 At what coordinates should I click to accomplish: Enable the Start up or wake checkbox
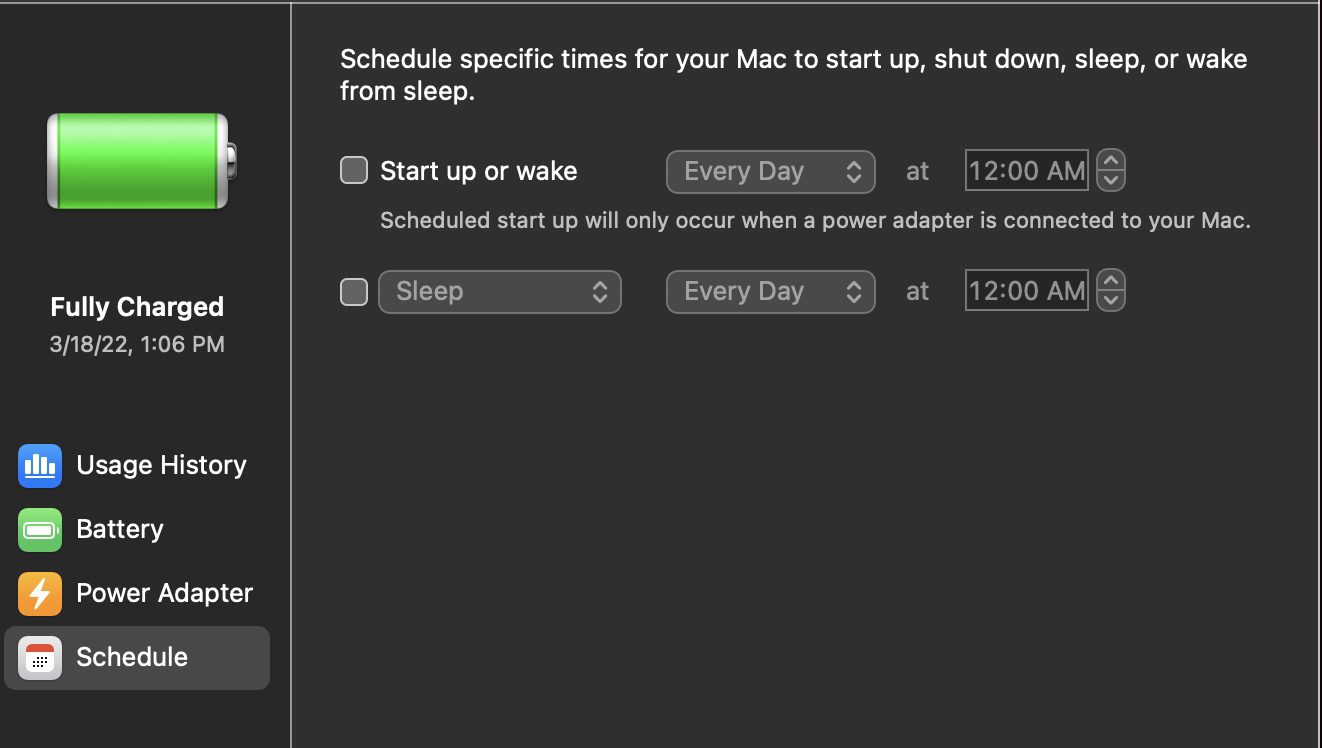(354, 171)
